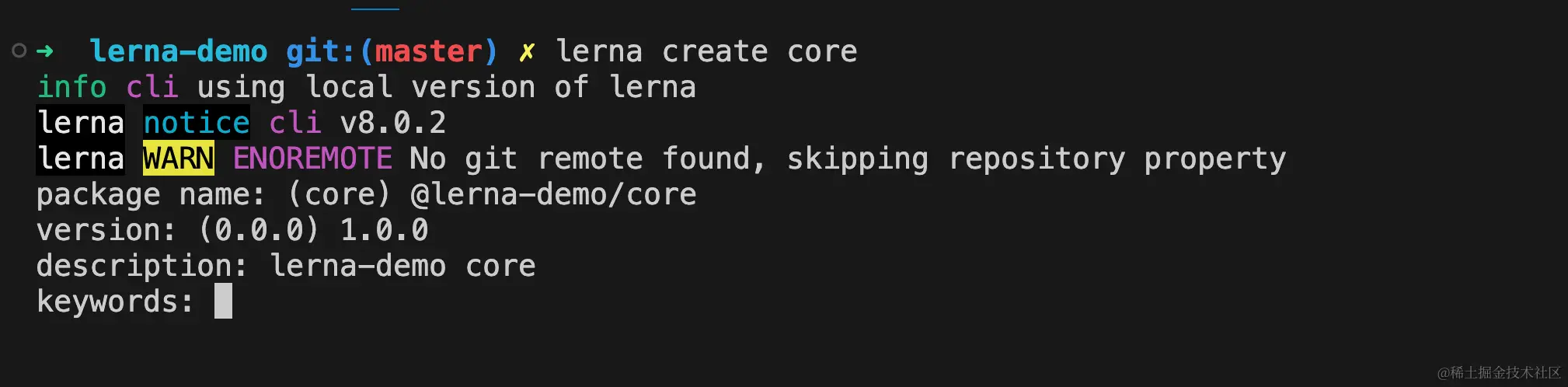1568x387 pixels.
Task: Click the blue notice label
Action: (197, 123)
